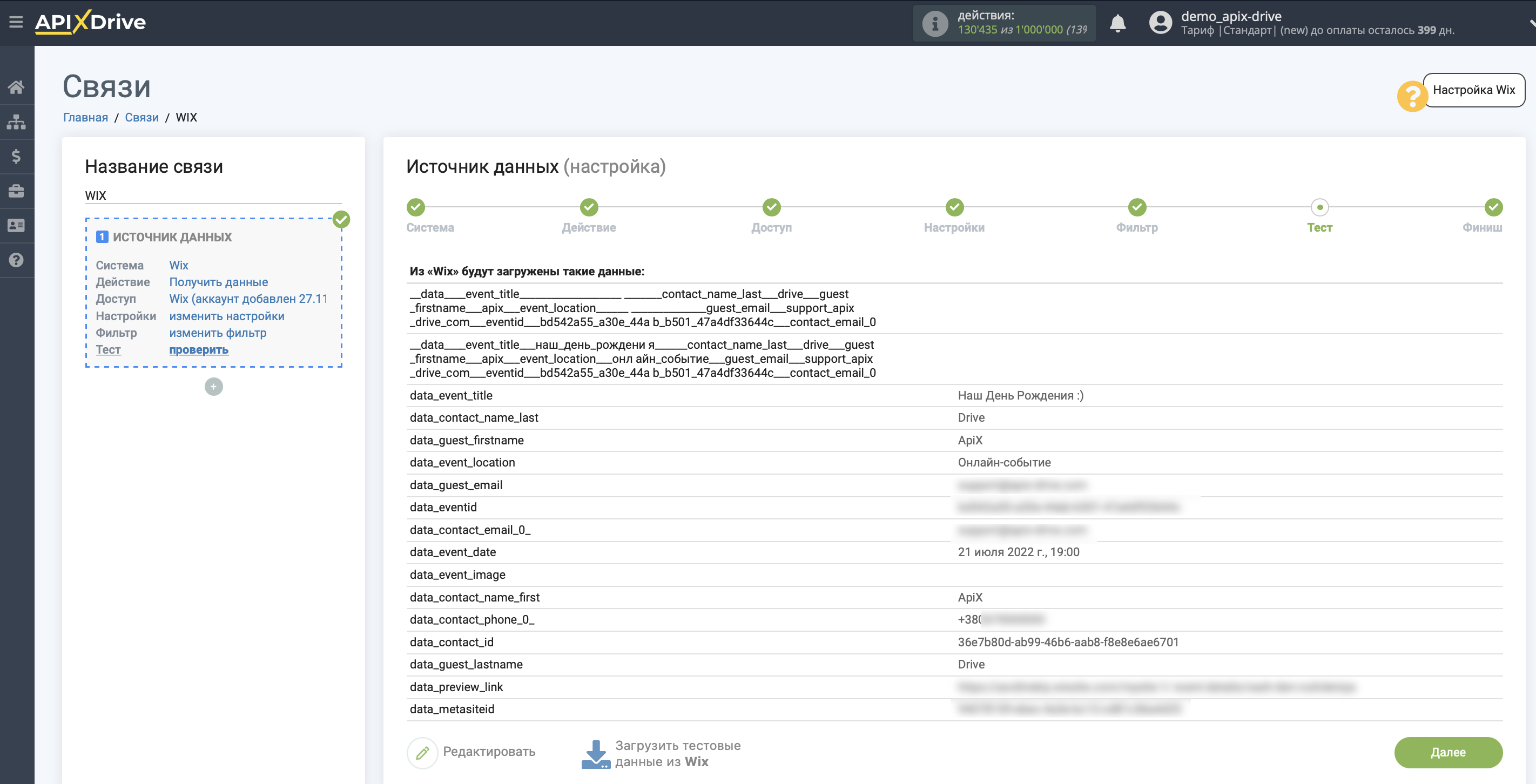This screenshot has height=784, width=1536.
Task: Click data_guest_lastname row
Action: [954, 664]
